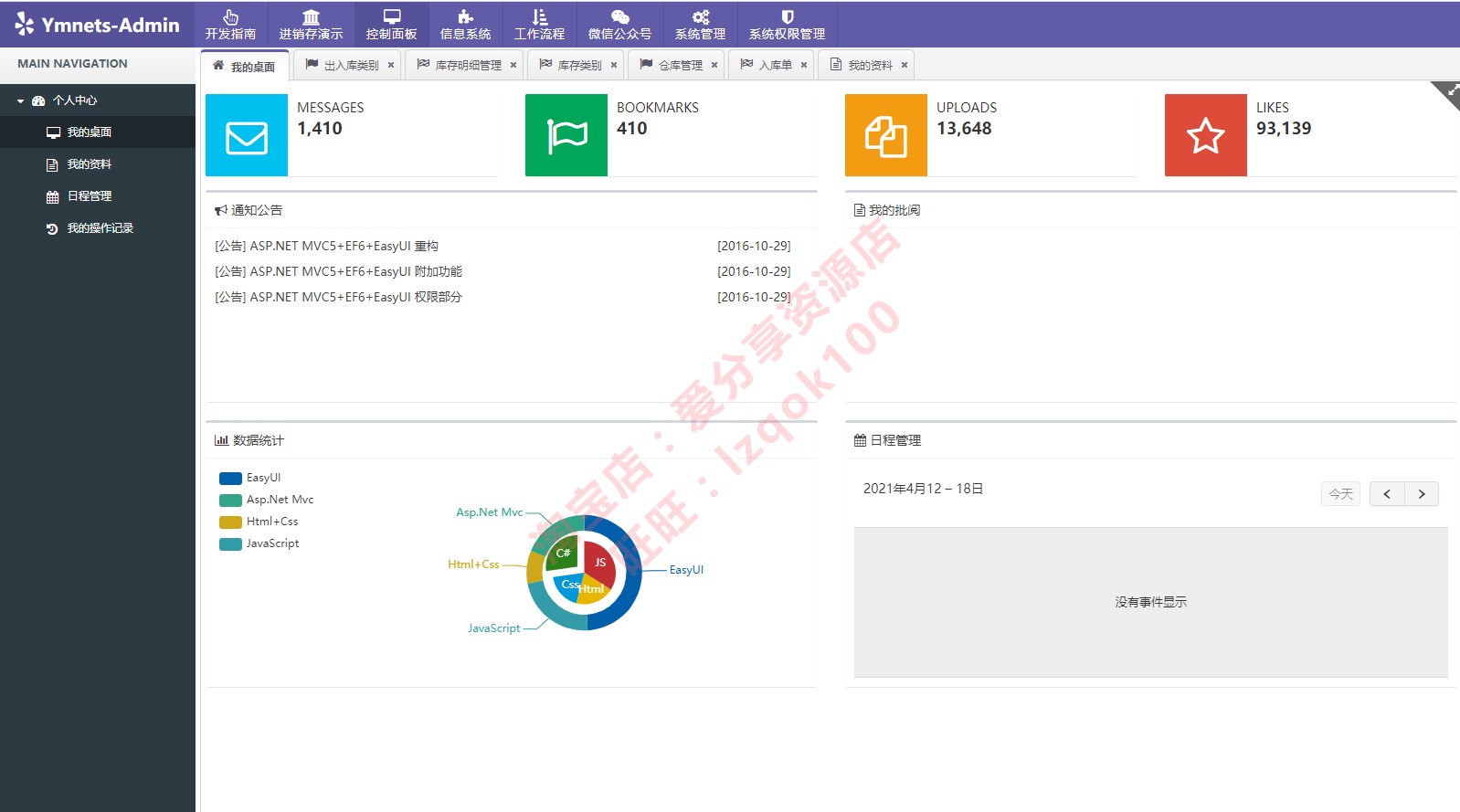Viewport: 1460px width, 812px height.
Task: Click the MESSAGES count 1,410
Action: click(x=320, y=129)
